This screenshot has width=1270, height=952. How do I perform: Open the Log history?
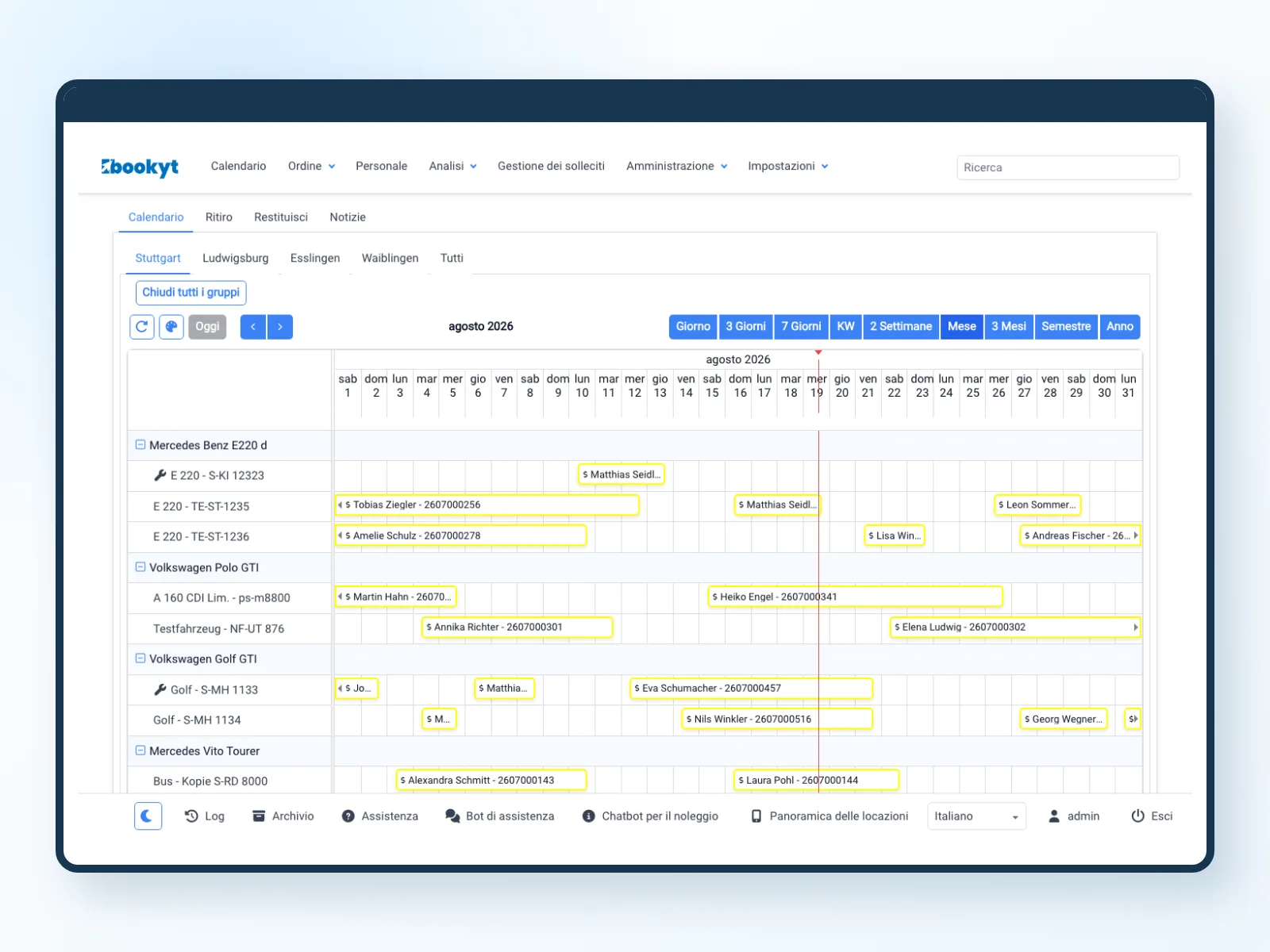pos(205,816)
